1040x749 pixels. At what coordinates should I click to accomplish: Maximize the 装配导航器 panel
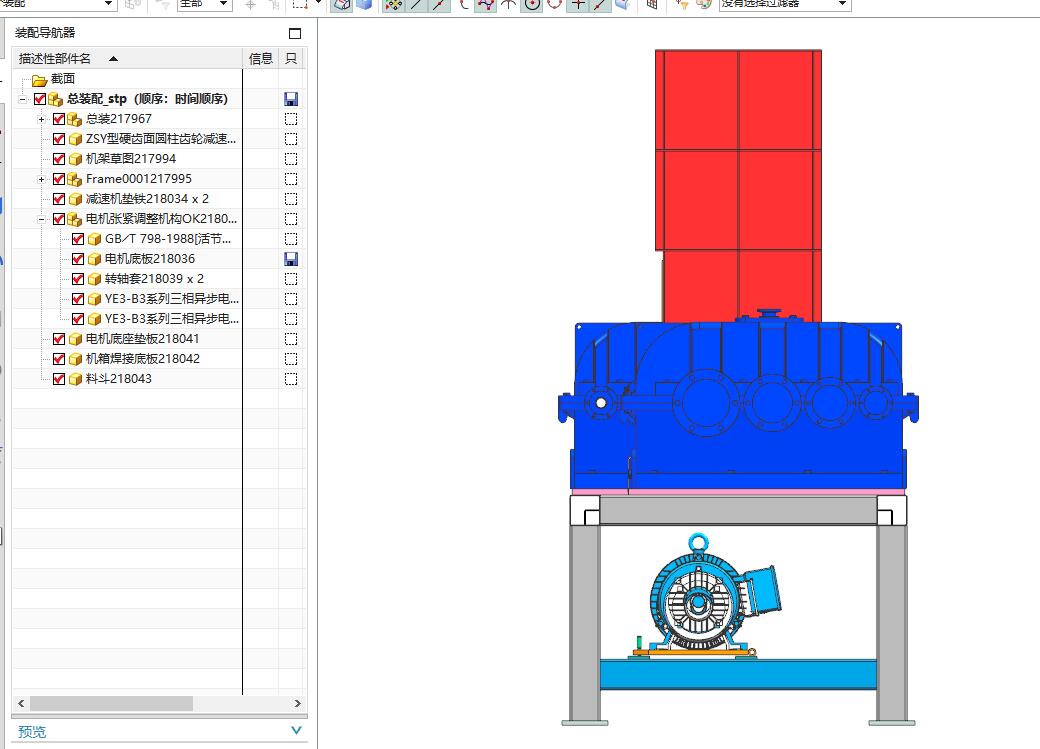click(x=295, y=33)
